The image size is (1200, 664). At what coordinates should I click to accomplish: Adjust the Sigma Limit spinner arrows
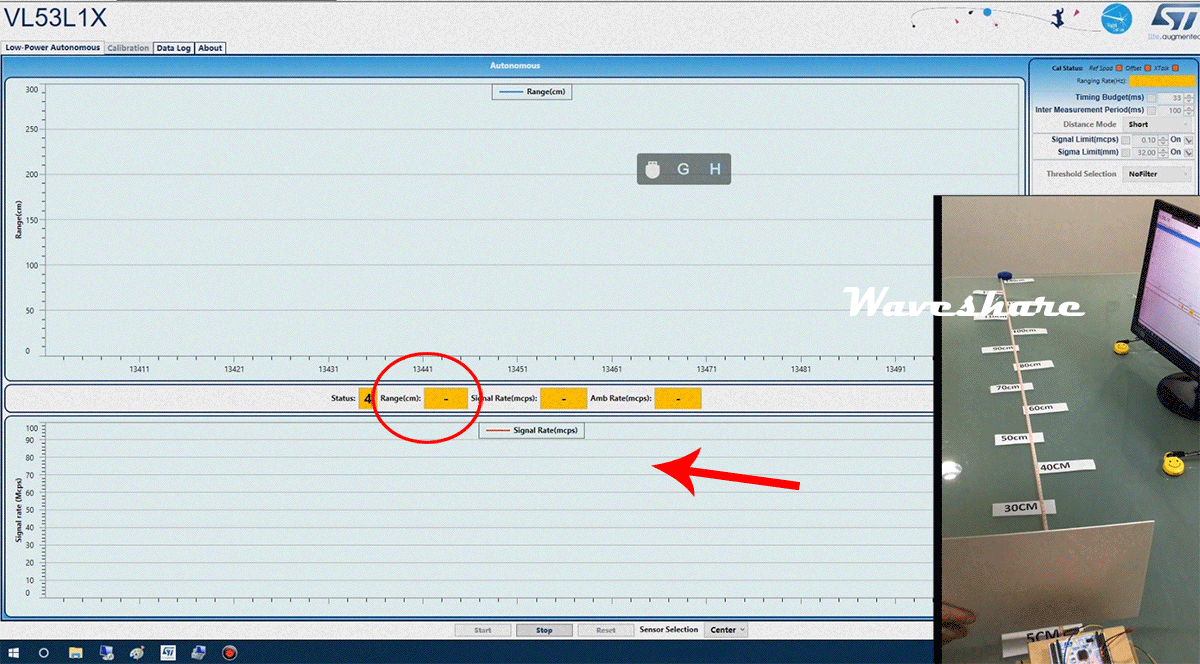(x=1163, y=152)
